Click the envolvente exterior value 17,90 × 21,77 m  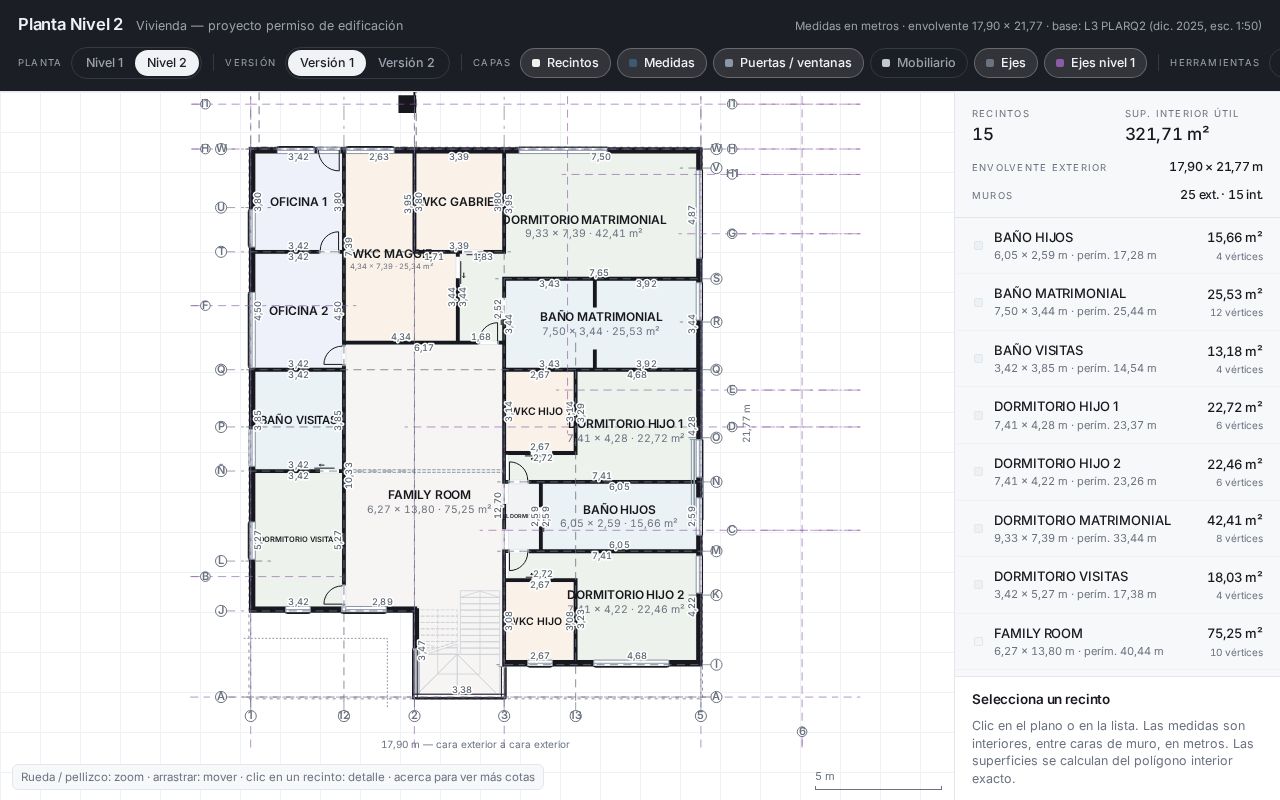pyautogui.click(x=1216, y=167)
